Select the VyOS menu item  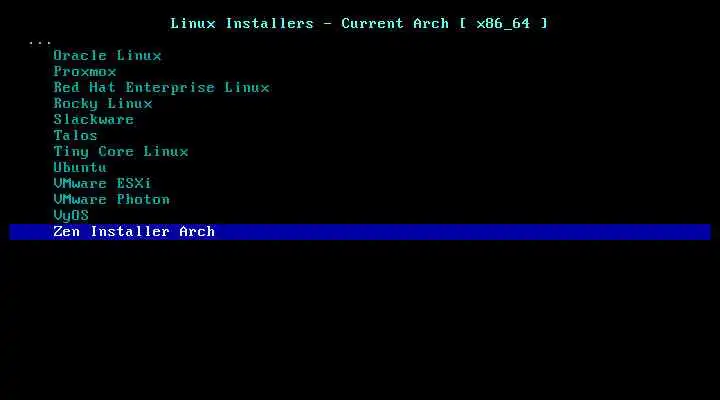tap(71, 216)
